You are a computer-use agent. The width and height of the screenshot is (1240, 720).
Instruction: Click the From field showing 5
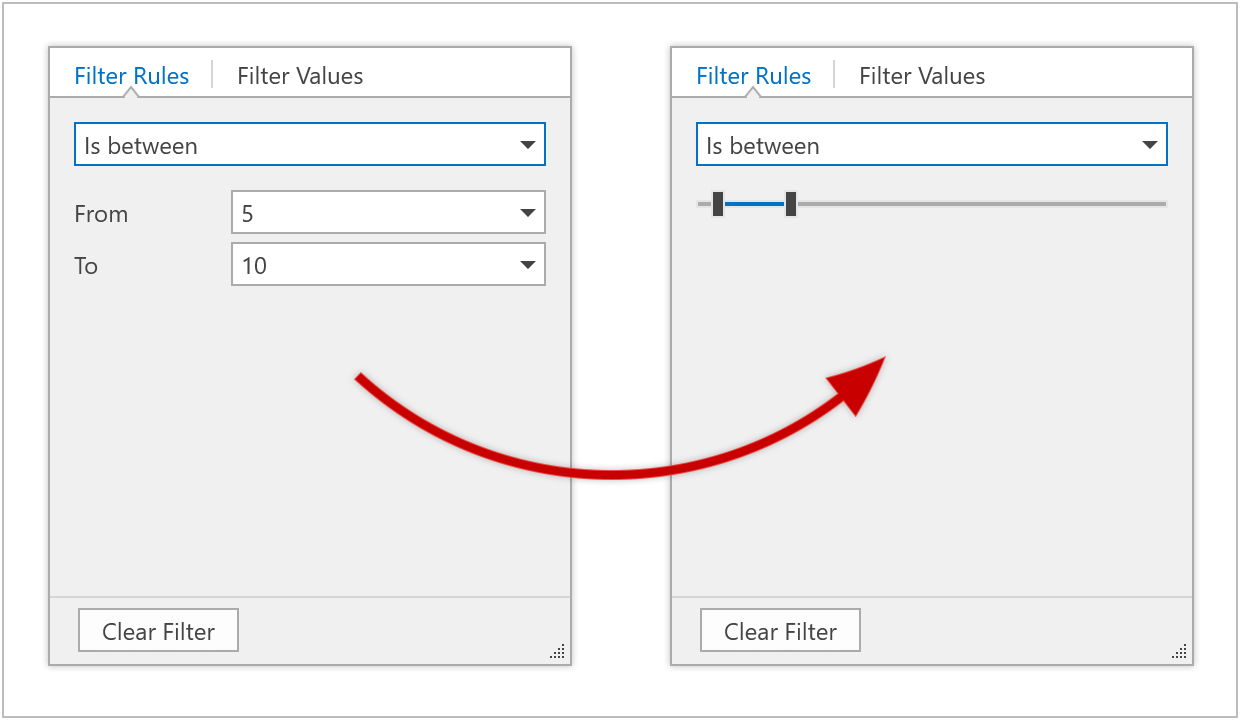[370, 213]
